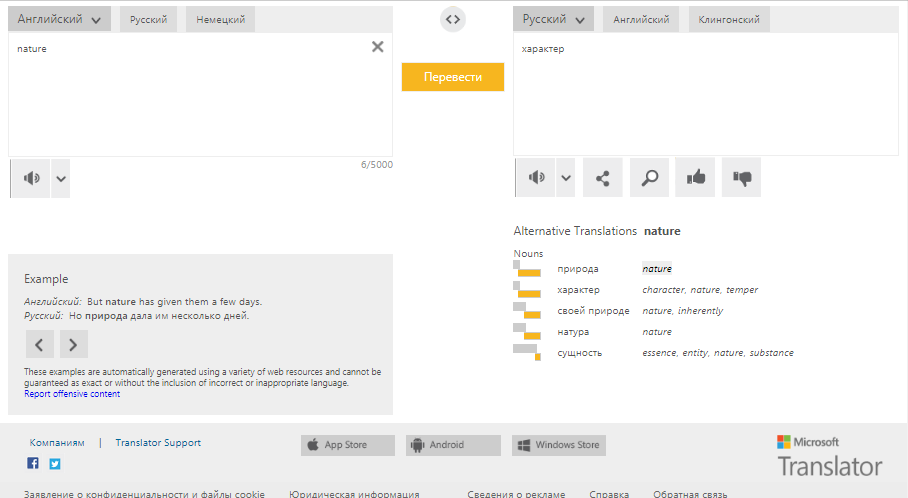Click the confidence bar beside сущность
This screenshot has height=498, width=908.
click(x=527, y=353)
